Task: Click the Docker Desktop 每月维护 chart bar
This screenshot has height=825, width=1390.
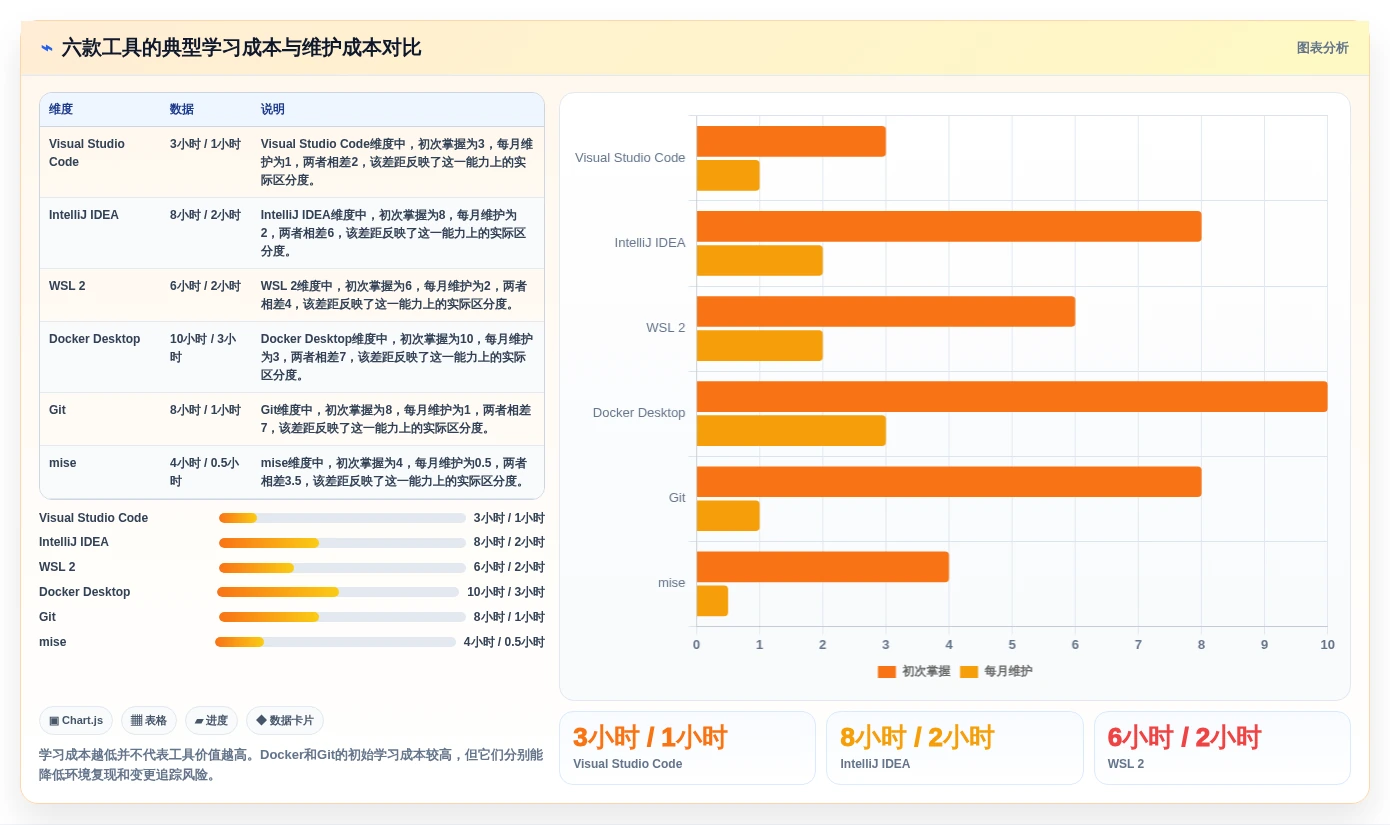Action: [791, 431]
